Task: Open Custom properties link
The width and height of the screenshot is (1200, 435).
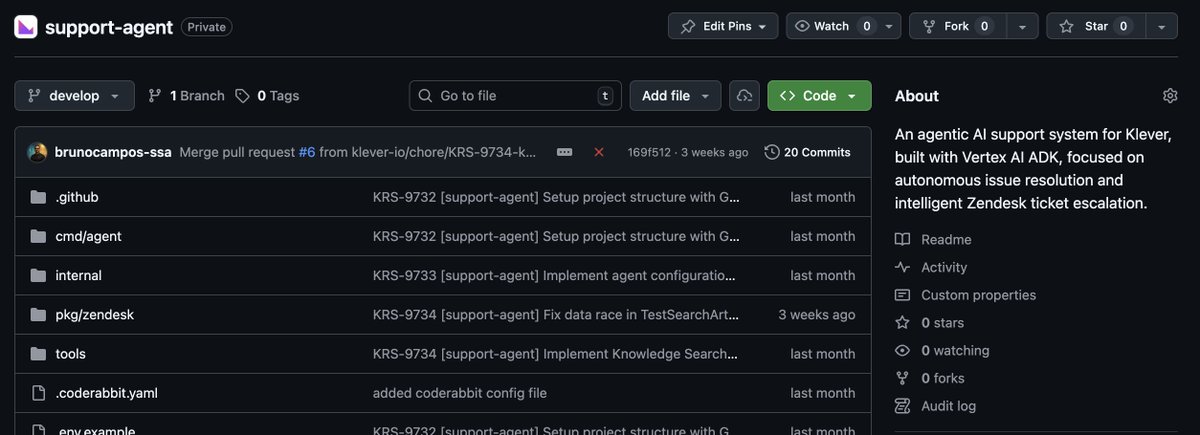Action: point(978,295)
